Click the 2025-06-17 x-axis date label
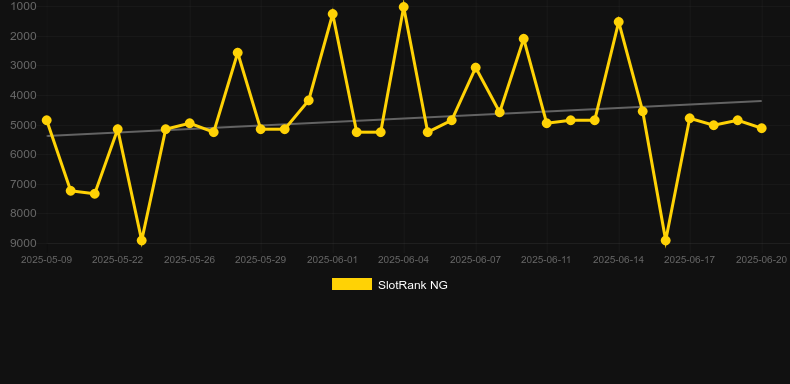The height and width of the screenshot is (384, 790). click(x=690, y=260)
